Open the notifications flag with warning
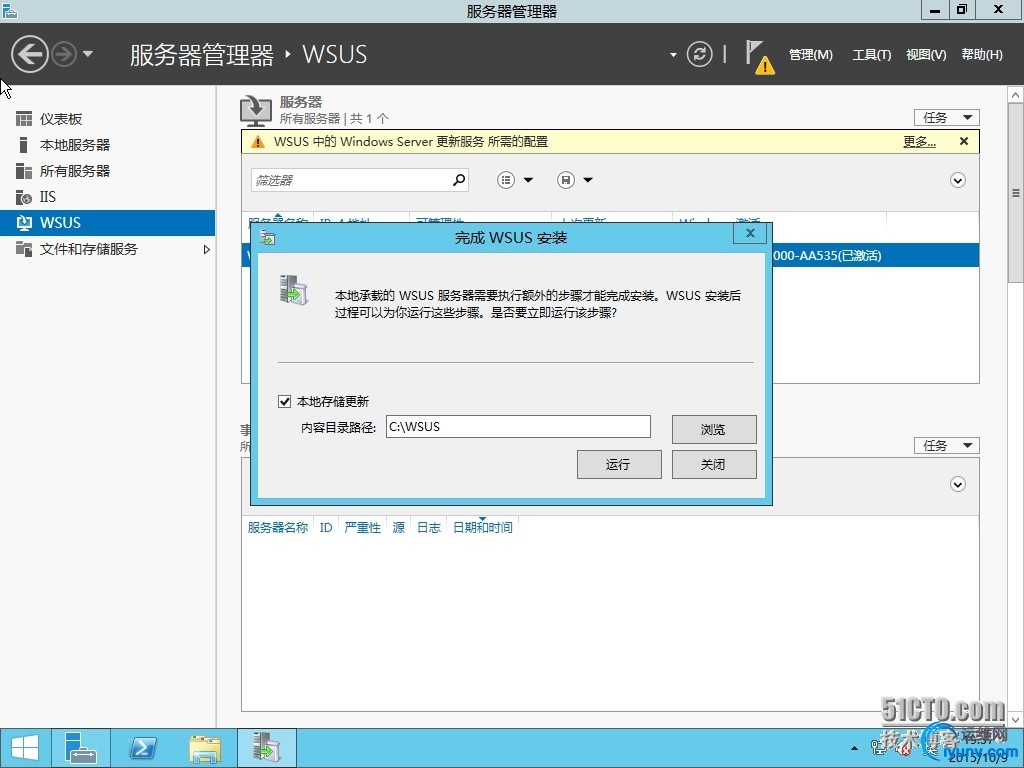This screenshot has height=768, width=1024. 759,57
